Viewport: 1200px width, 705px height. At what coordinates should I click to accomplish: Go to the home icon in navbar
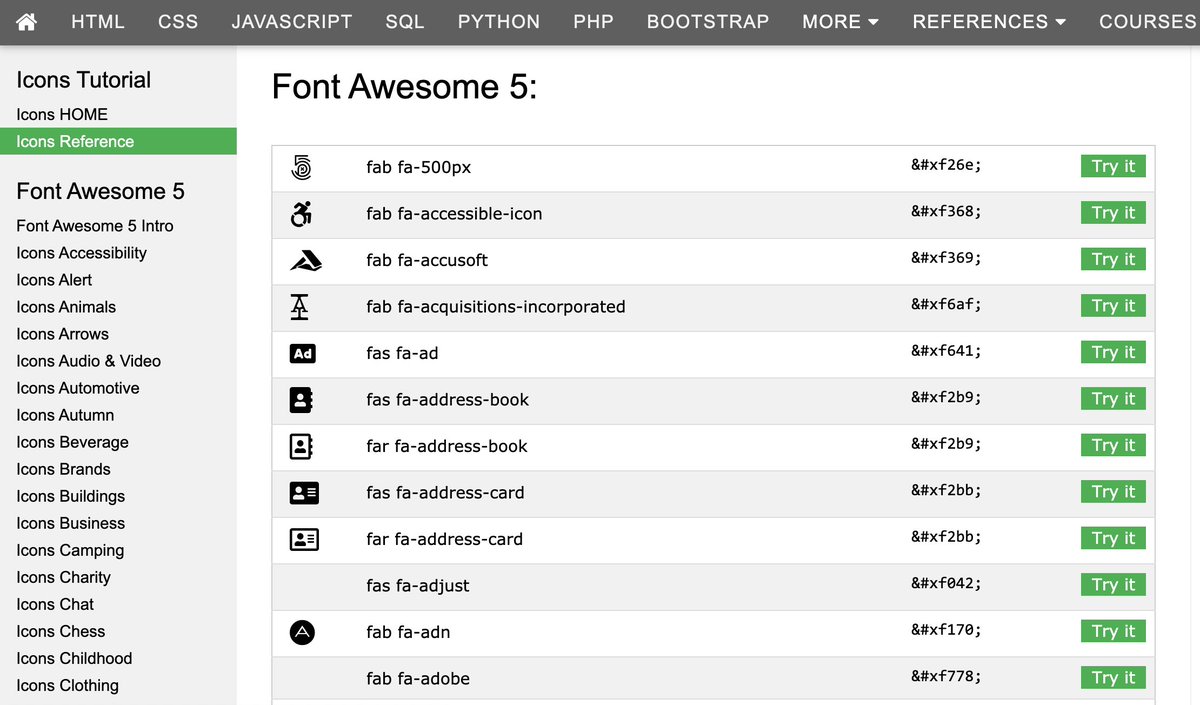pyautogui.click(x=27, y=21)
